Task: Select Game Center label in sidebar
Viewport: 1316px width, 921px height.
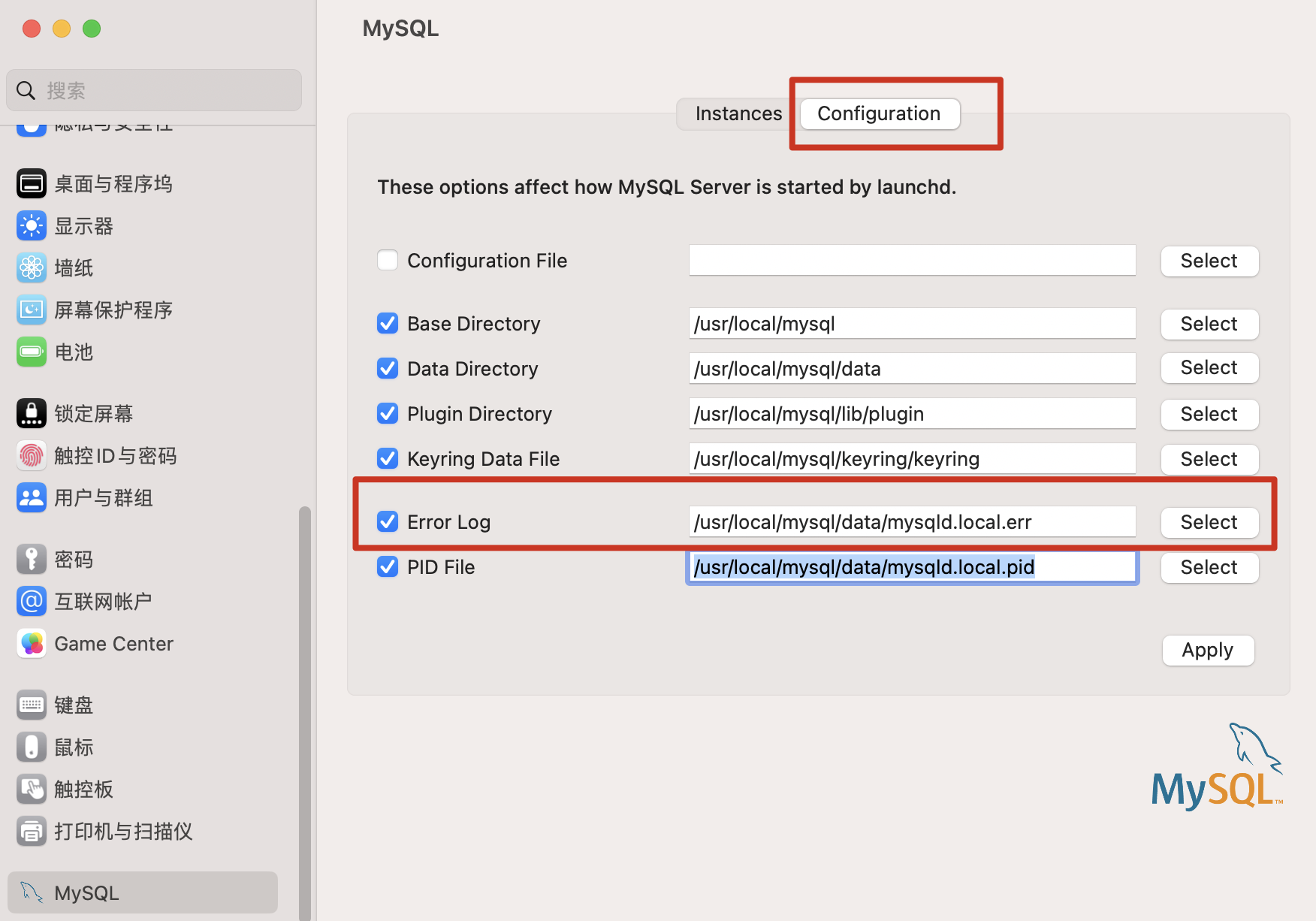Action: (x=114, y=644)
